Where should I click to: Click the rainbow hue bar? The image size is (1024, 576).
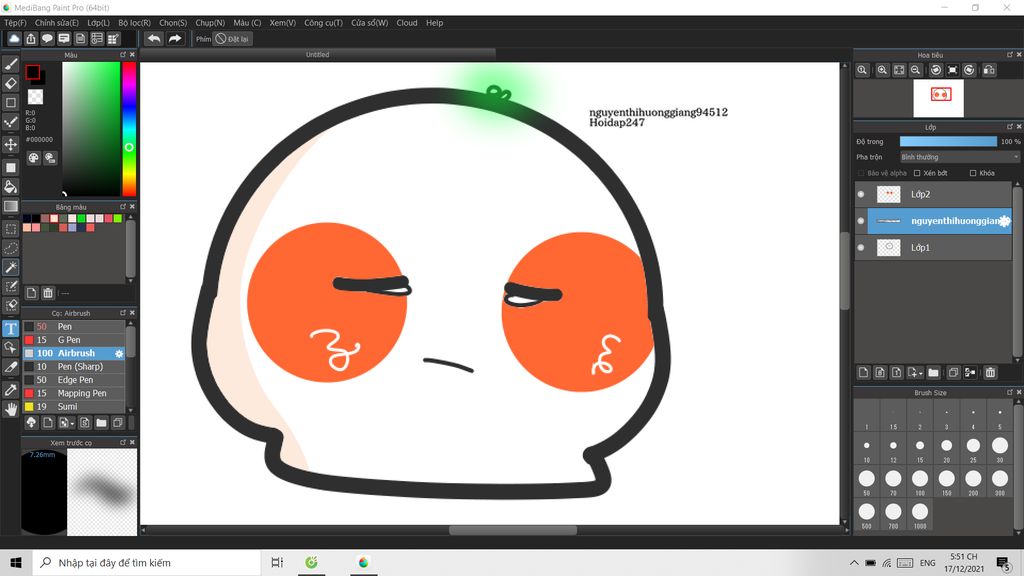[129, 129]
